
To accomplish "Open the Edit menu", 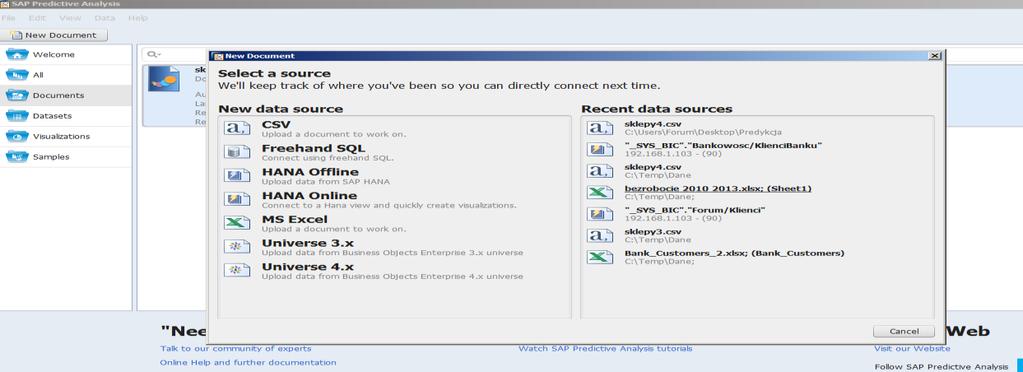I will (x=37, y=18).
